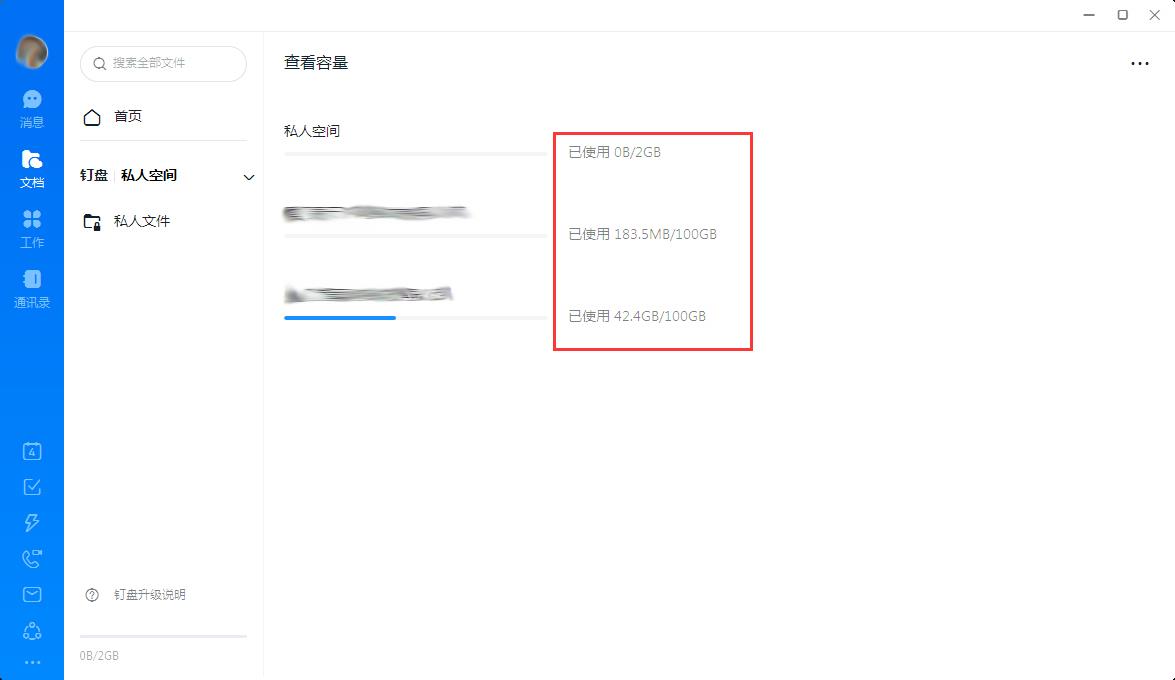
Task: Open the calendar icon in sidebar
Action: [x=31, y=451]
